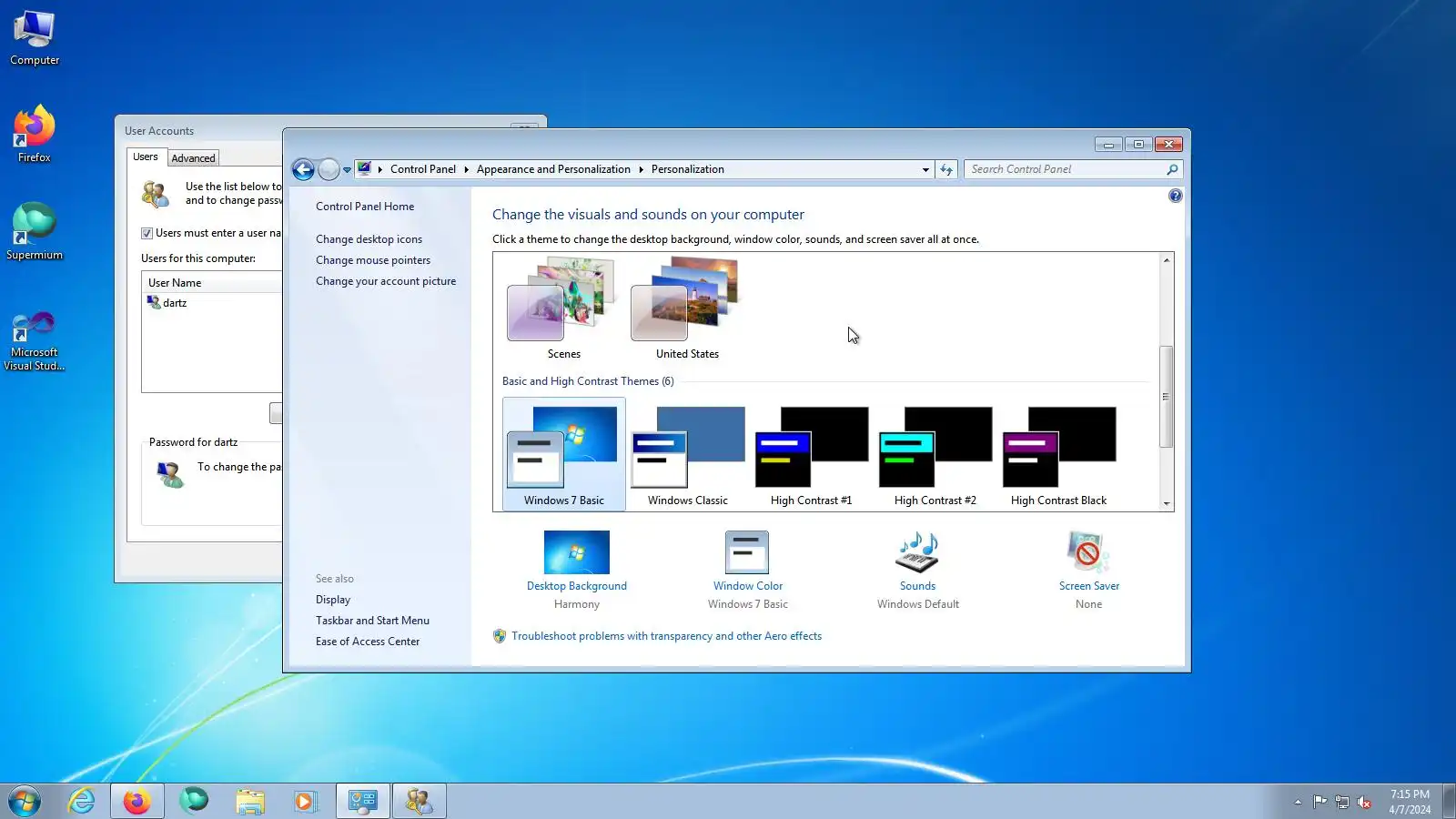1456x819 pixels.
Task: Click the theme list scrollbar thumb
Action: click(x=1166, y=397)
